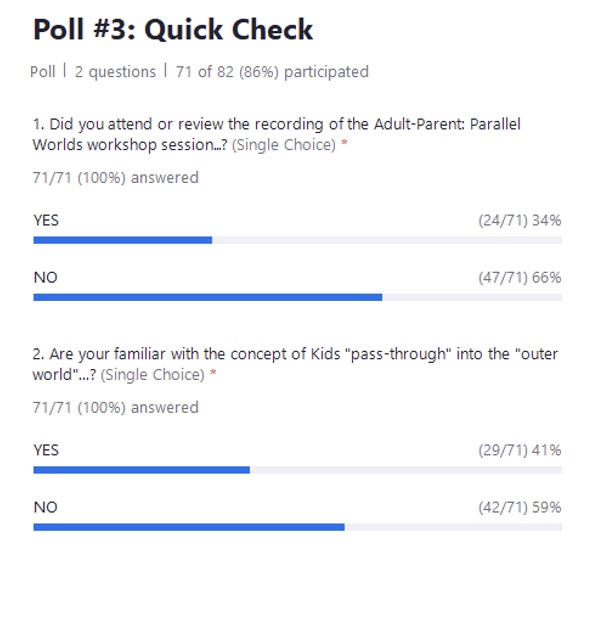
Task: Click the "(29/71) 41%" result count
Action: [519, 450]
